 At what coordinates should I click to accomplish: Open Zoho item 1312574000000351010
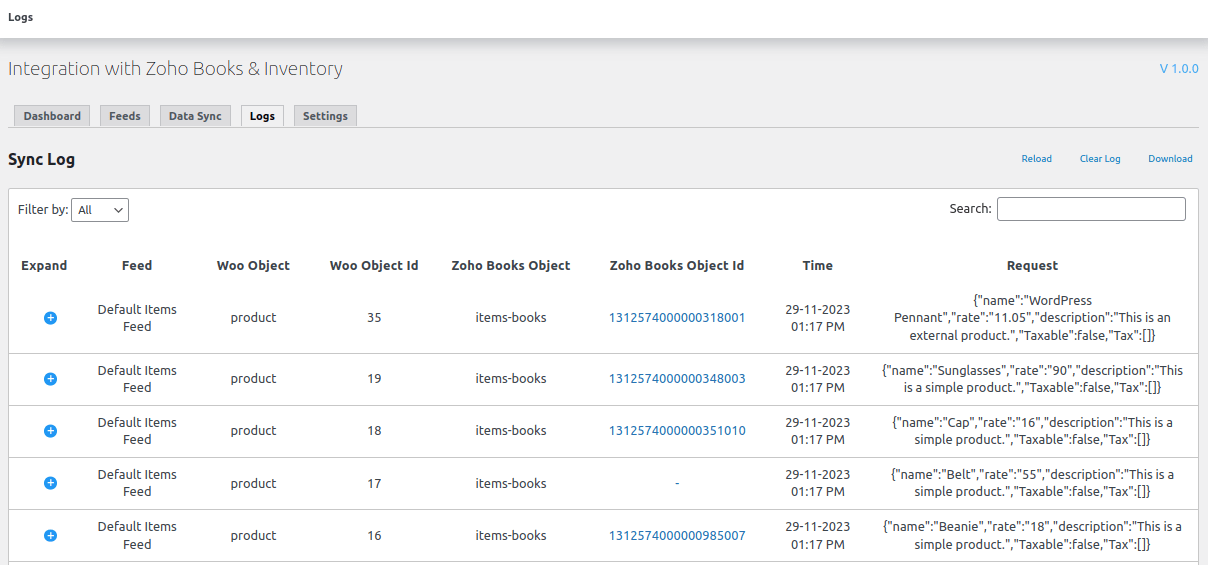pos(677,431)
